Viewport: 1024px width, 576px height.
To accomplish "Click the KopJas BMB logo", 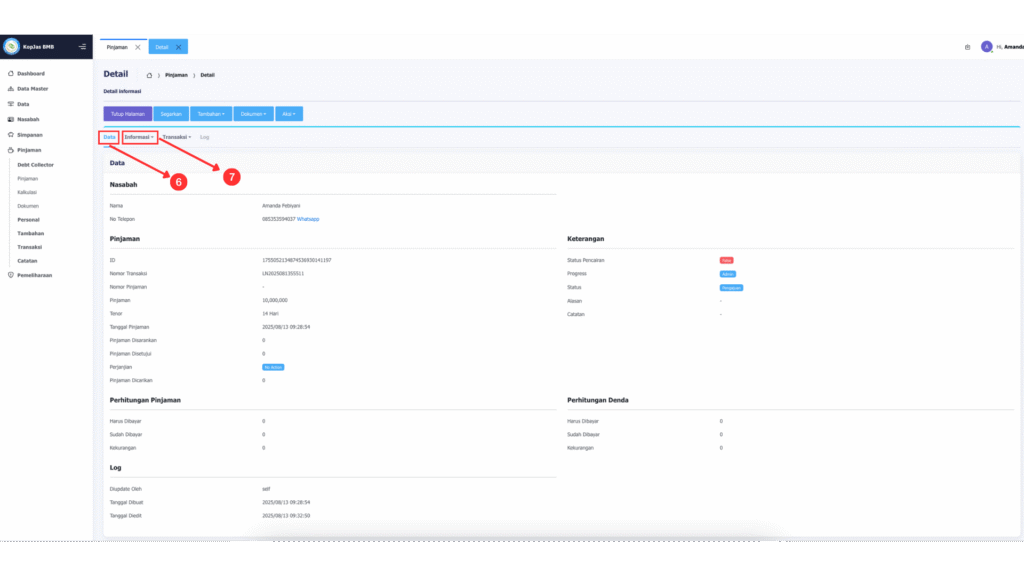I will (x=12, y=46).
